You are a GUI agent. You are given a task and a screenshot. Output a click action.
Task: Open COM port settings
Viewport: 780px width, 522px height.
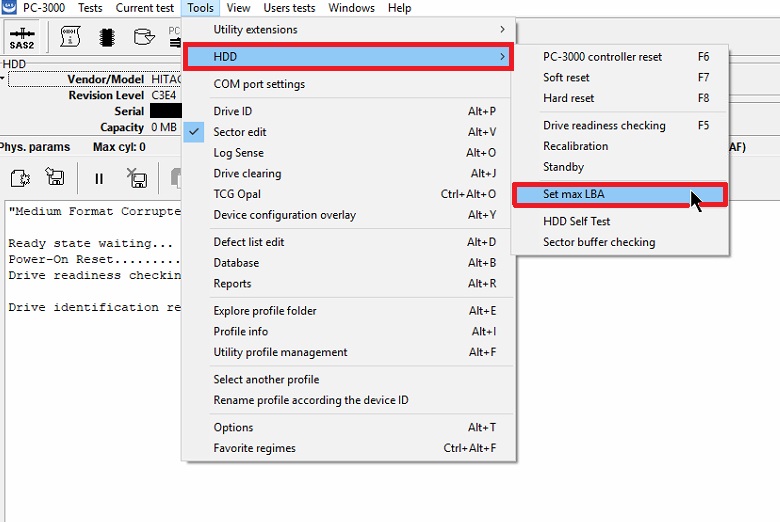click(x=349, y=84)
